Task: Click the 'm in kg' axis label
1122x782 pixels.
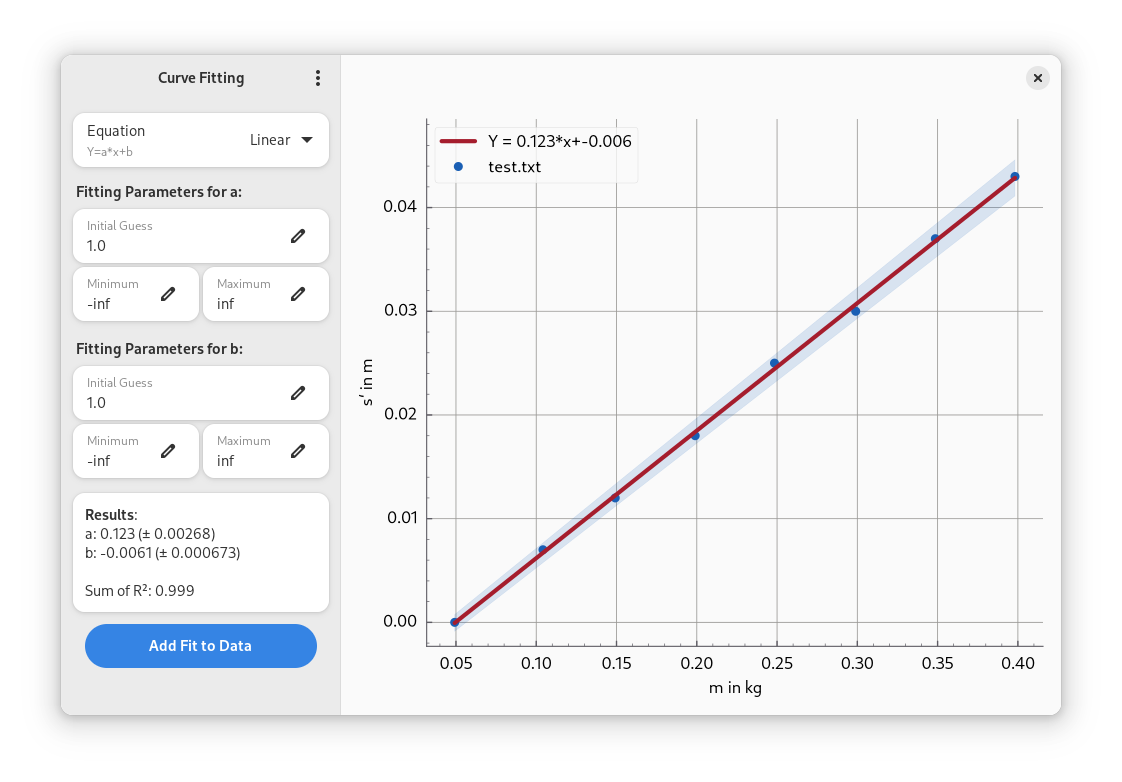Action: (735, 688)
